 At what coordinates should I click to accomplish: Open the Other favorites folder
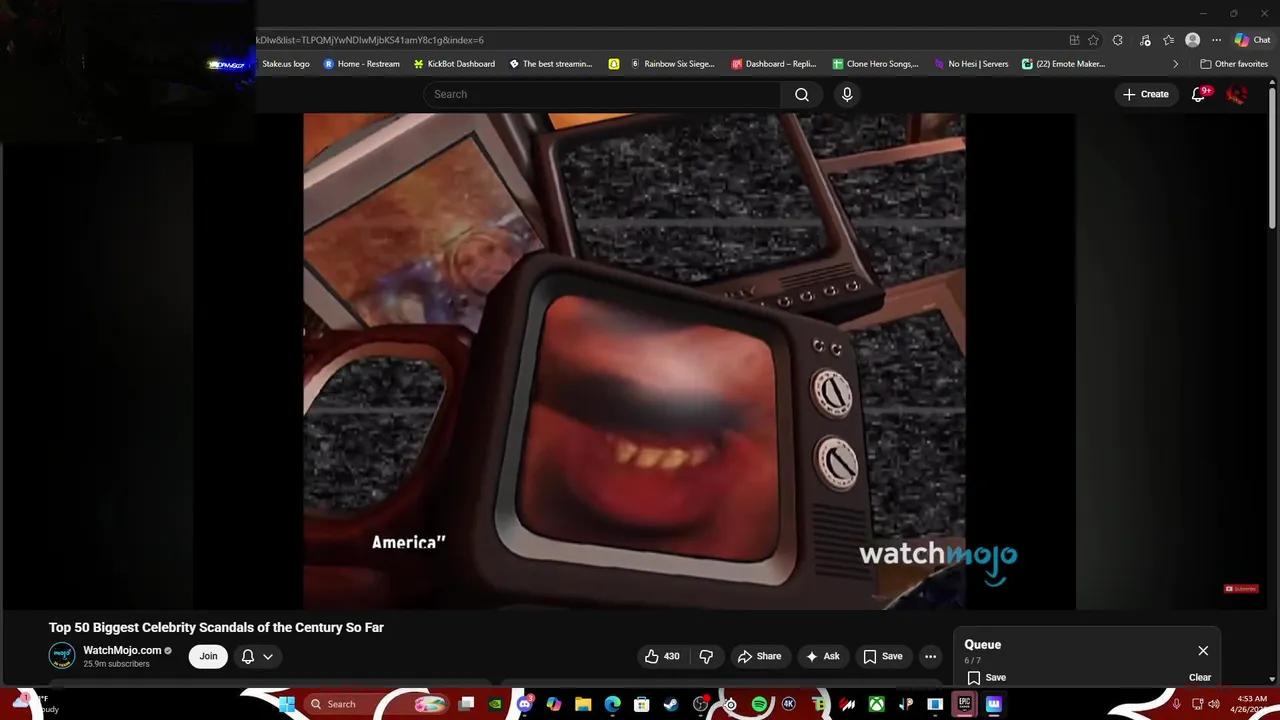click(x=1234, y=64)
